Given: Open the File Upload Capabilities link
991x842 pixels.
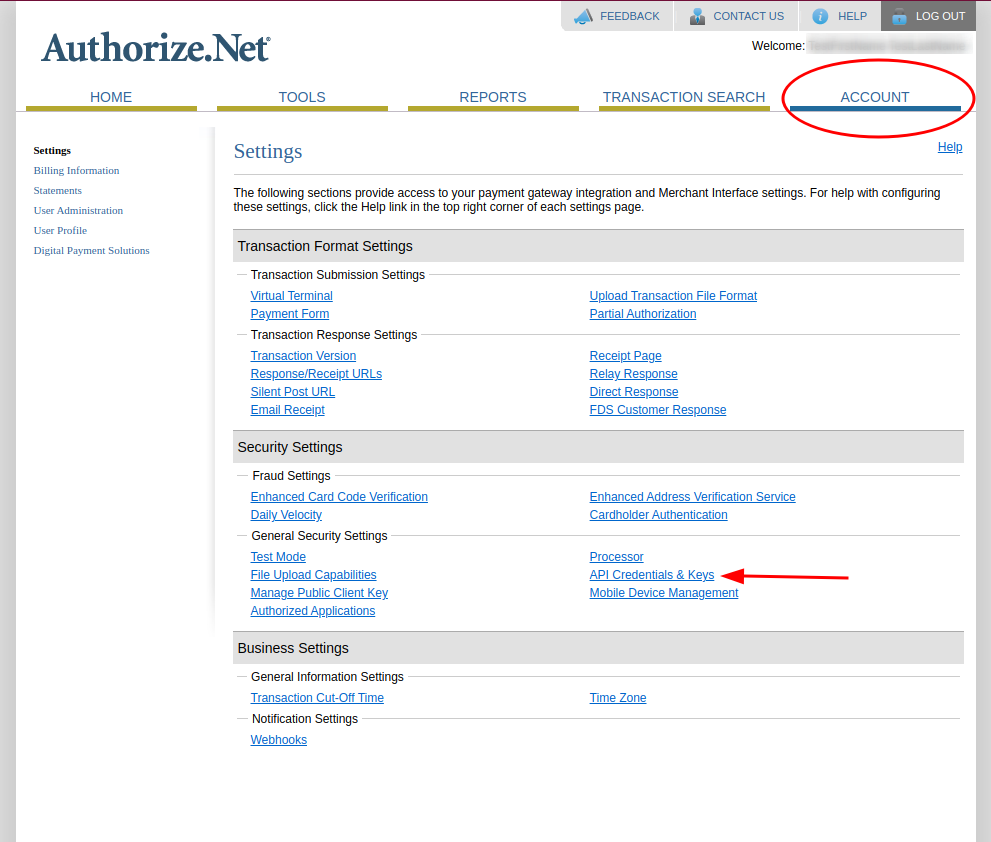Looking at the screenshot, I should click(313, 575).
